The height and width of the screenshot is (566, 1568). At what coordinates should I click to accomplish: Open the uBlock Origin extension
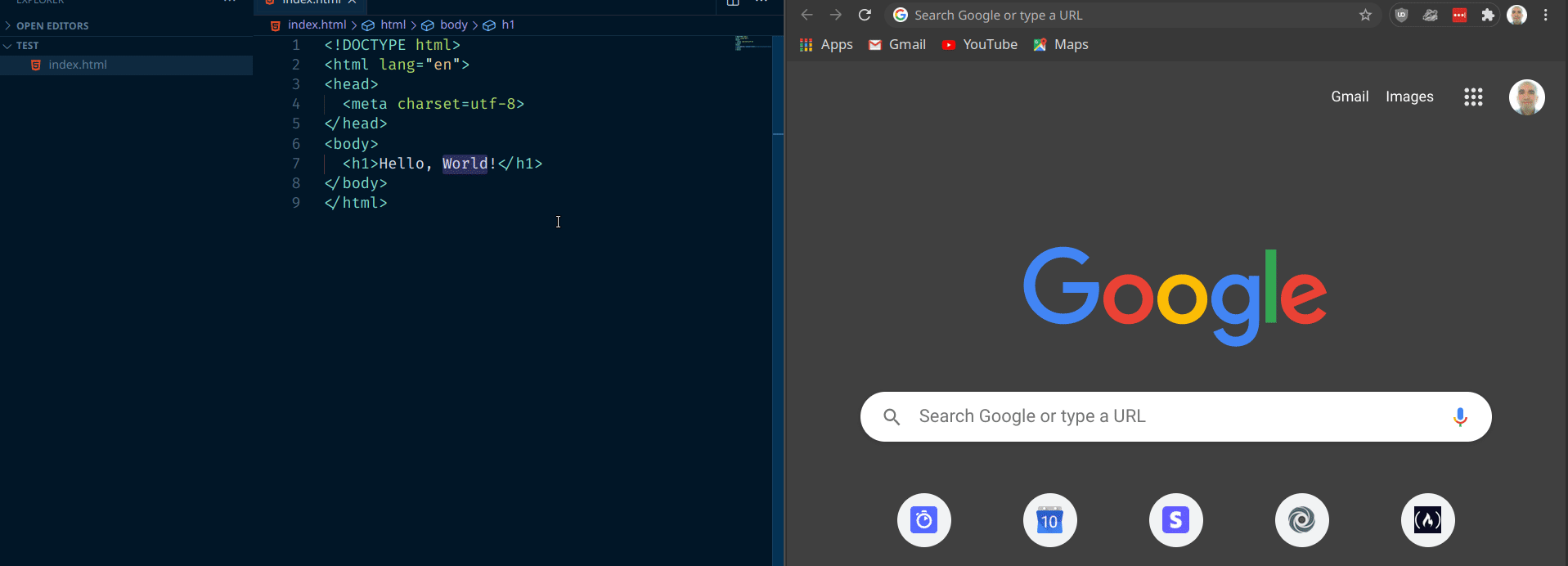pyautogui.click(x=1401, y=15)
